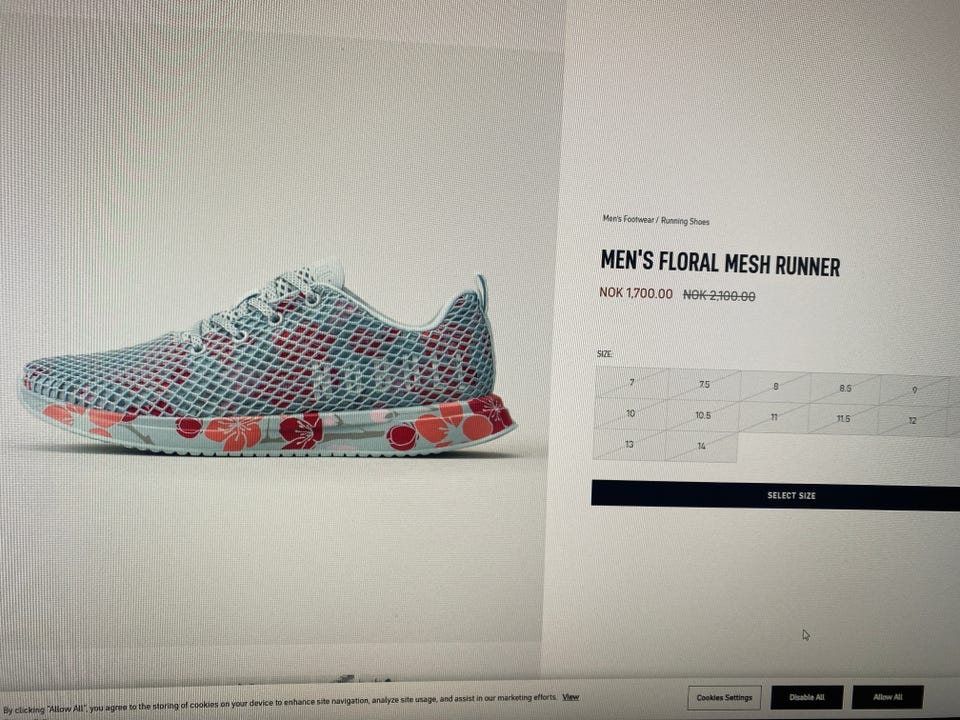Choose size 11 box

(x=774, y=418)
